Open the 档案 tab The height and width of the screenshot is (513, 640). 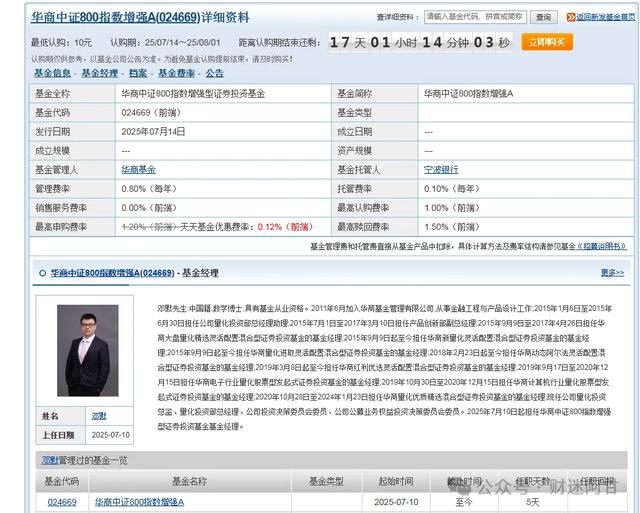tap(138, 73)
